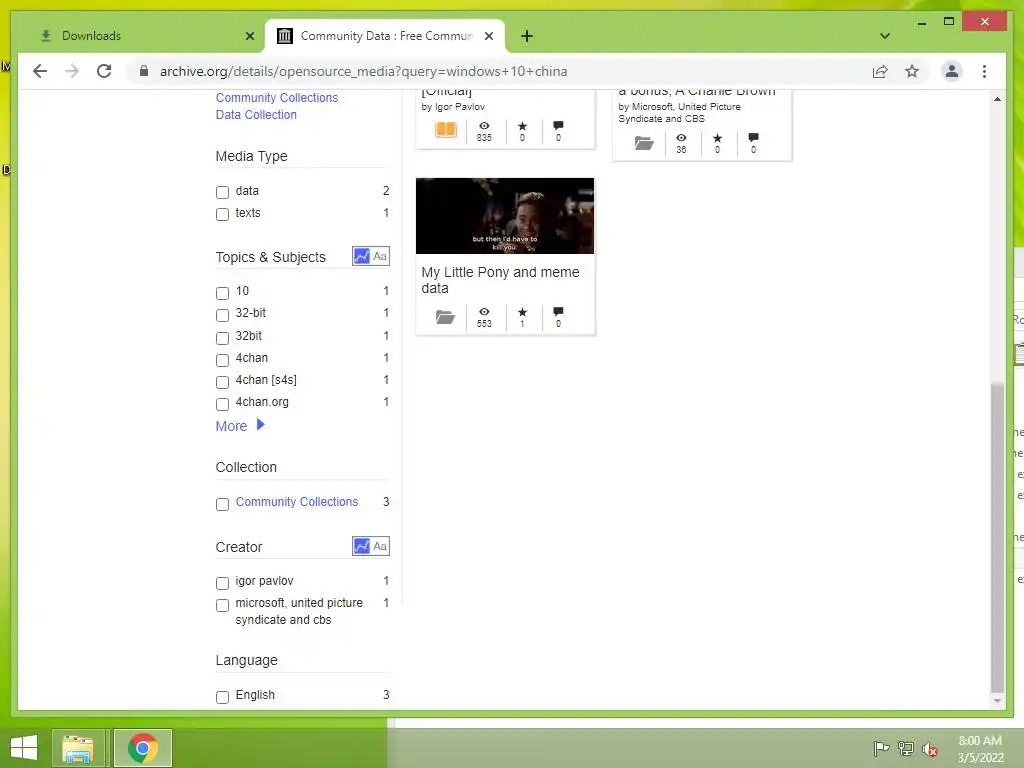1024x768 pixels.
Task: Check the data media type filter
Action: tap(222, 192)
